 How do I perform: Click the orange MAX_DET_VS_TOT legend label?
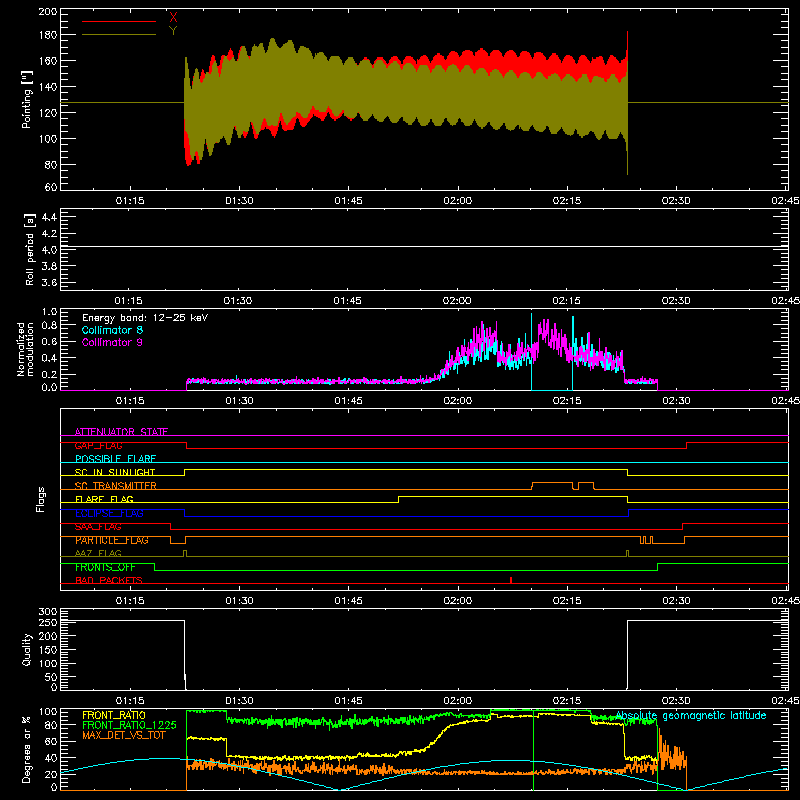[123, 735]
